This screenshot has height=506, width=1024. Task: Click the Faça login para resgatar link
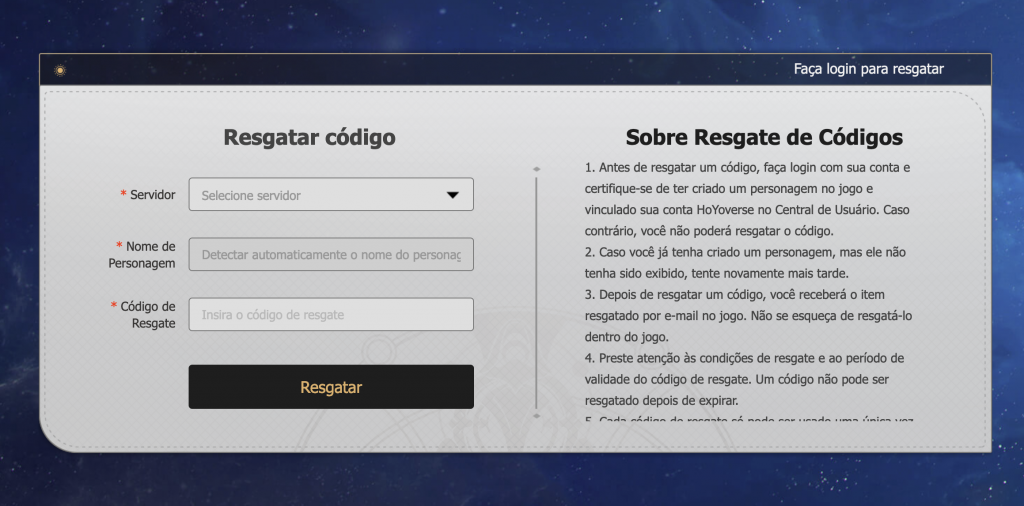click(x=868, y=69)
